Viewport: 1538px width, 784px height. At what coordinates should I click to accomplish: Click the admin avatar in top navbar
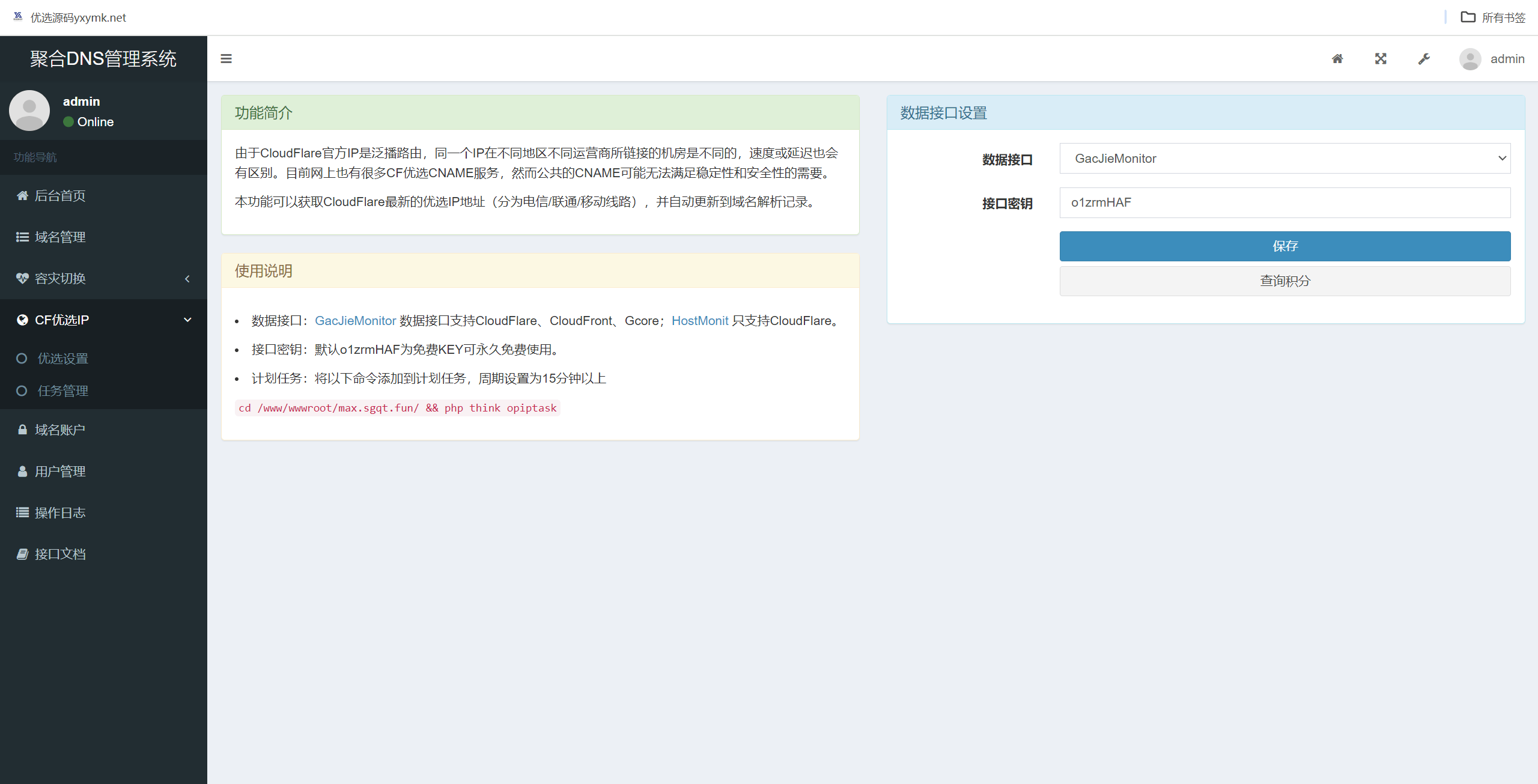[1470, 59]
